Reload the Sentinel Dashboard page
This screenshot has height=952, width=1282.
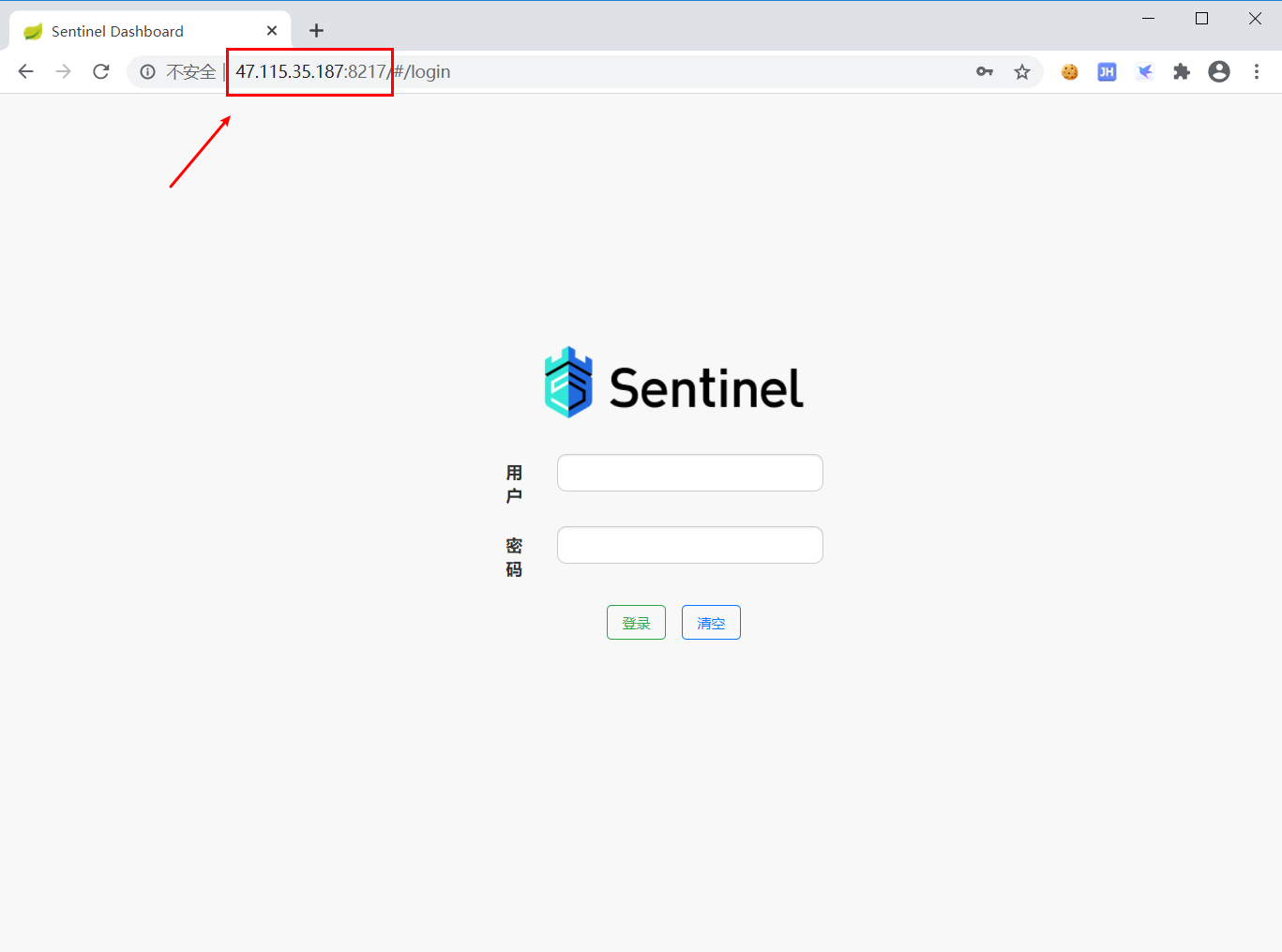[100, 71]
